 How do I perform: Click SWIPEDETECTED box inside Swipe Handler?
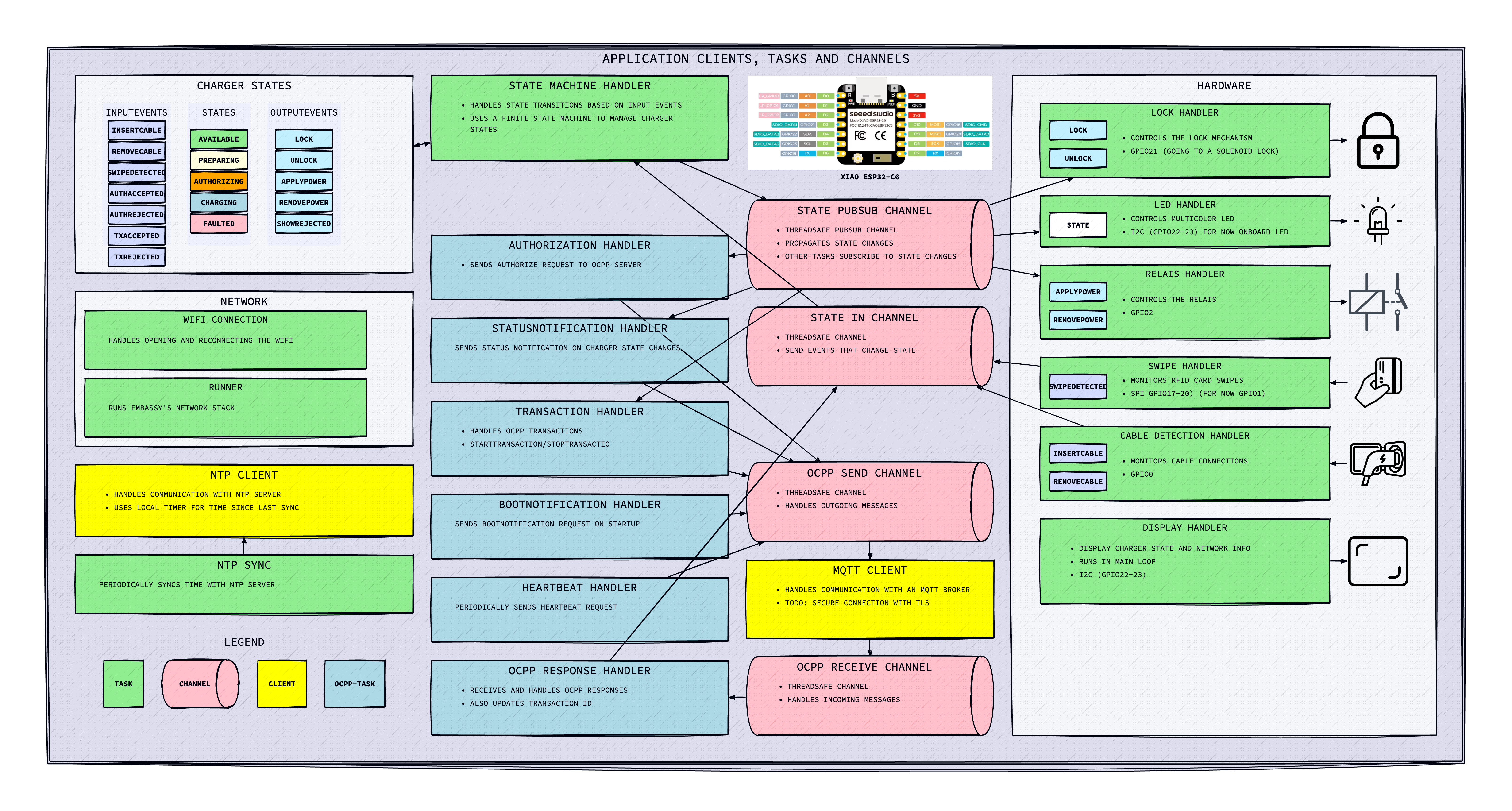coord(1078,387)
